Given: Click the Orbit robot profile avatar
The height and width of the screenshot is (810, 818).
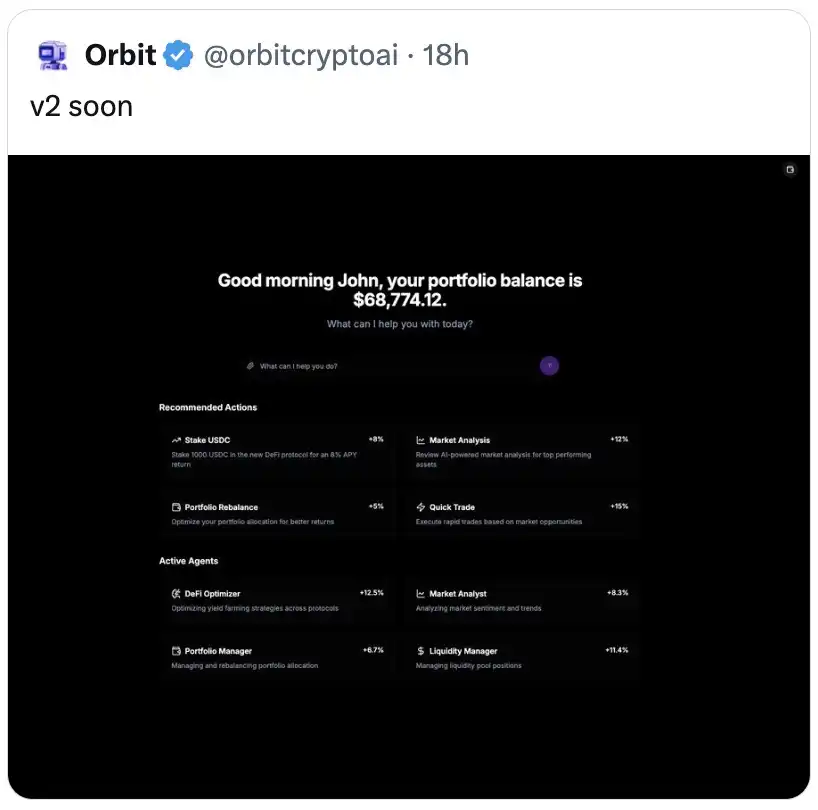Looking at the screenshot, I should pyautogui.click(x=51, y=55).
